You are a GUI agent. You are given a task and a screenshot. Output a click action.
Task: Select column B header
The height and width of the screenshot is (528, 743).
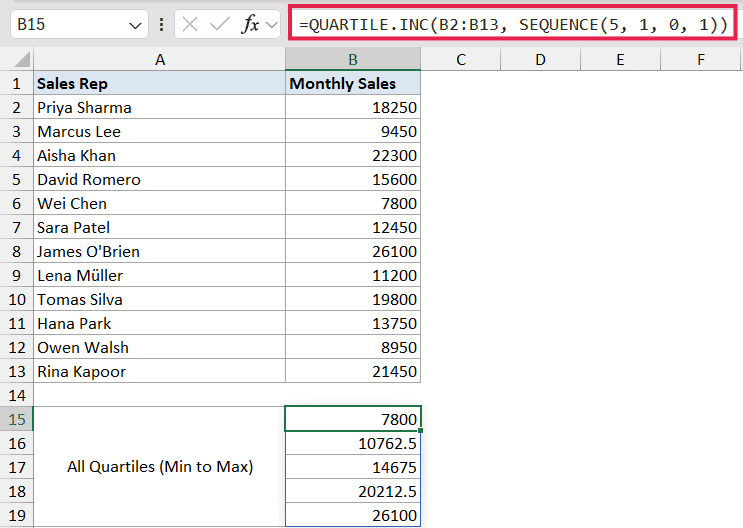point(353,60)
